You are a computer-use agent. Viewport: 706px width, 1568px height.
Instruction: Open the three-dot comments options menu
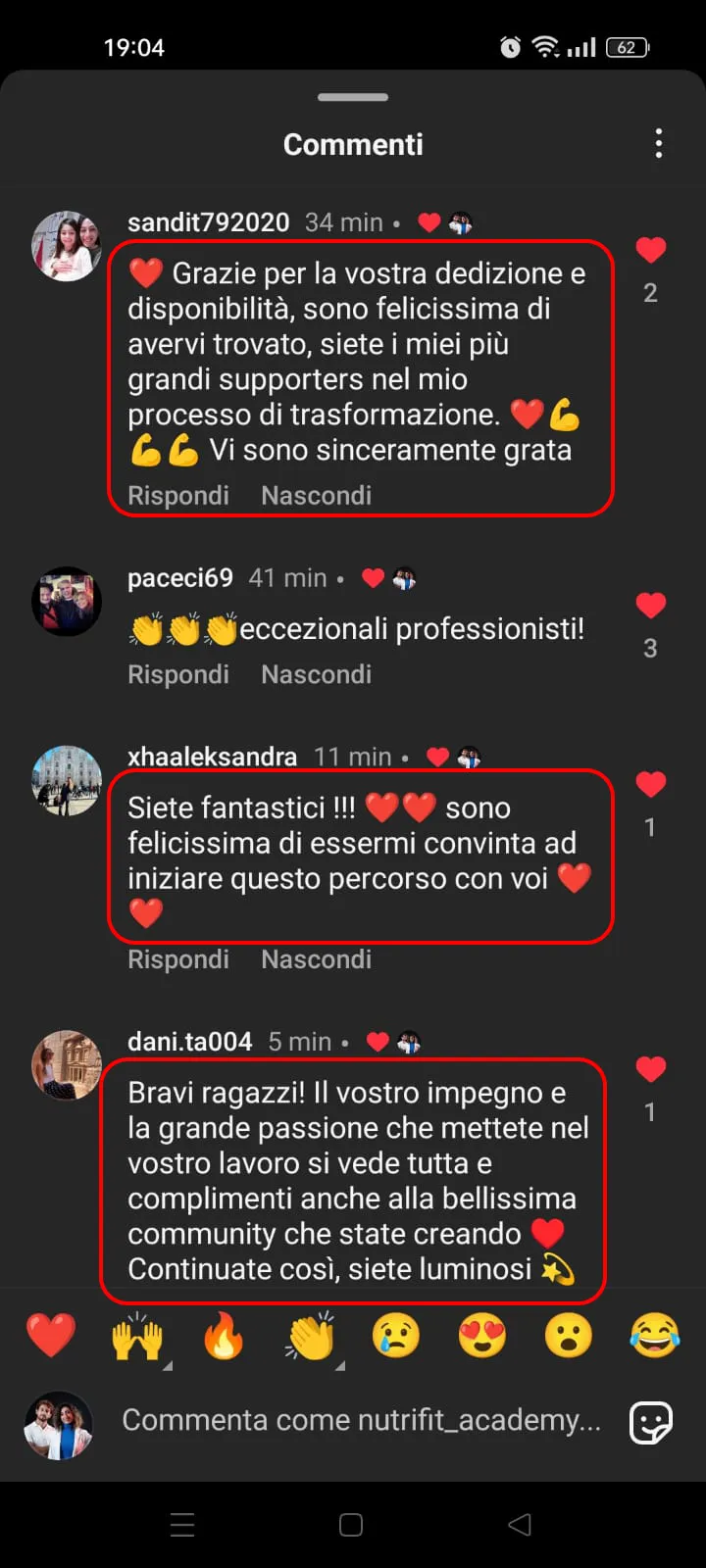(659, 144)
